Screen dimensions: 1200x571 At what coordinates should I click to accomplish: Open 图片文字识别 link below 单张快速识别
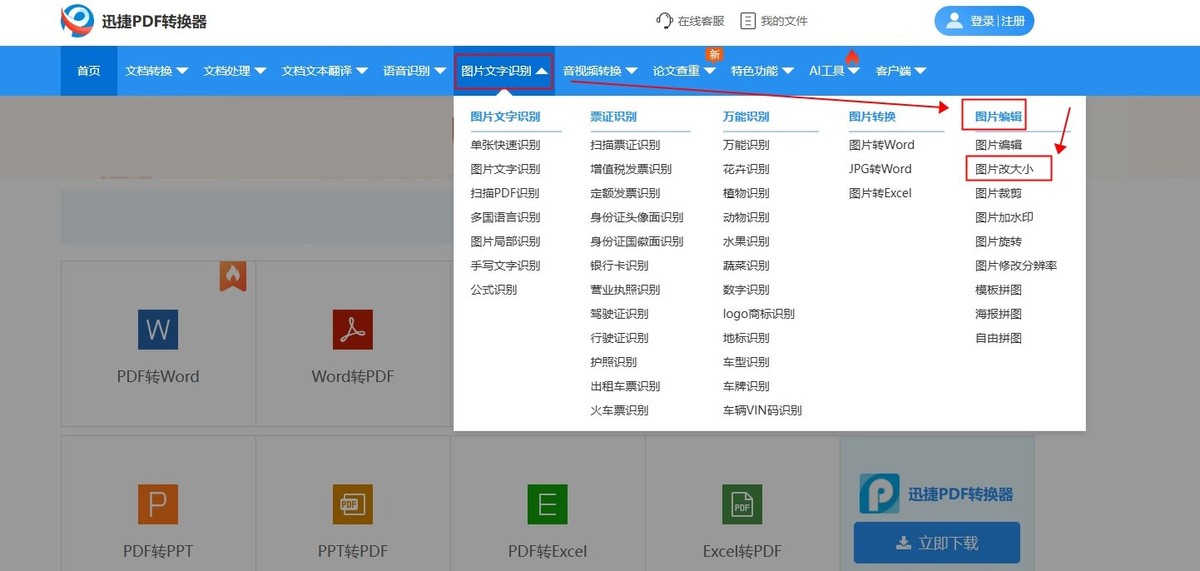505,169
